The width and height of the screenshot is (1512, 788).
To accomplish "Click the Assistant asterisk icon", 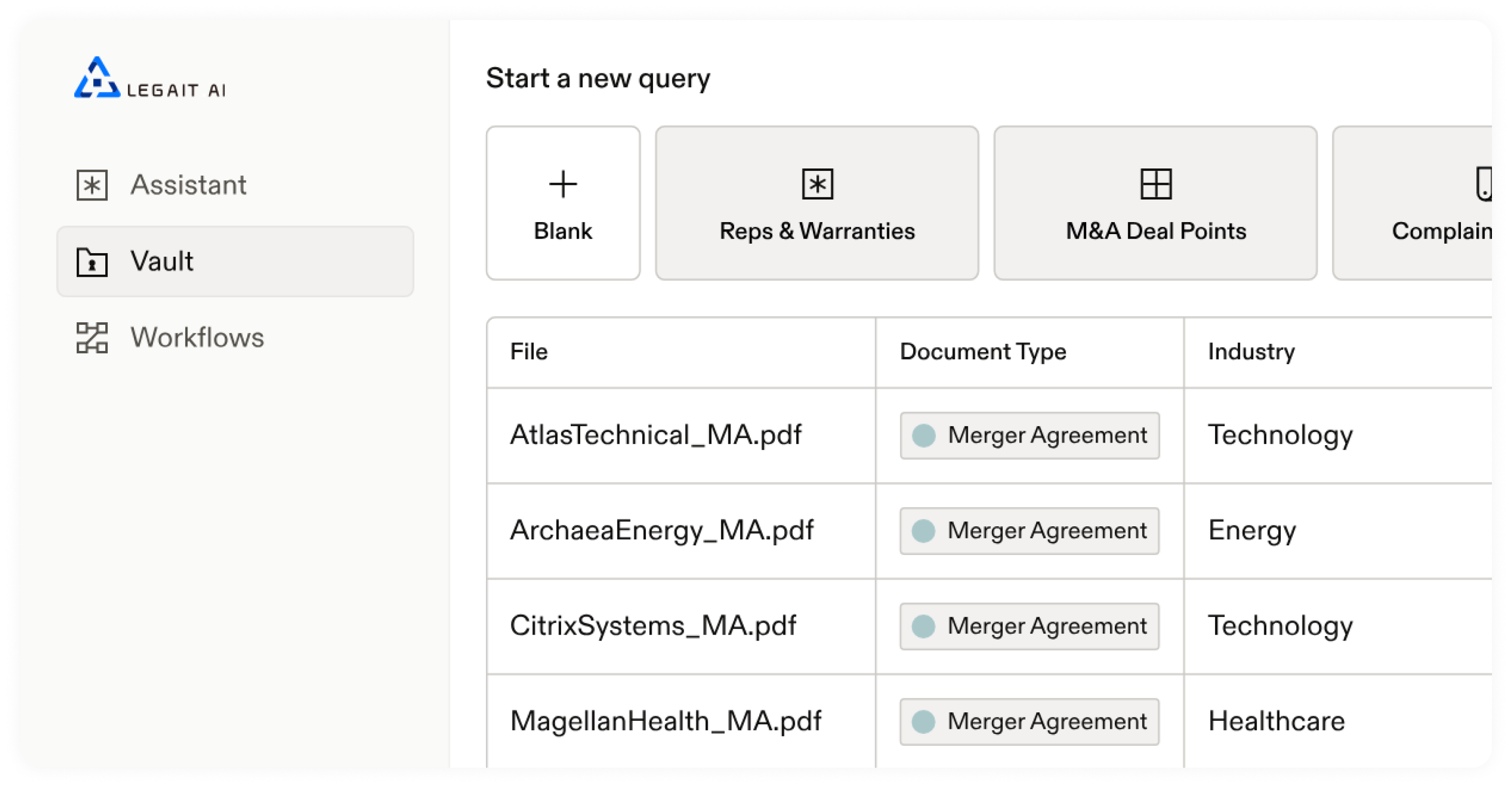I will tap(92, 185).
